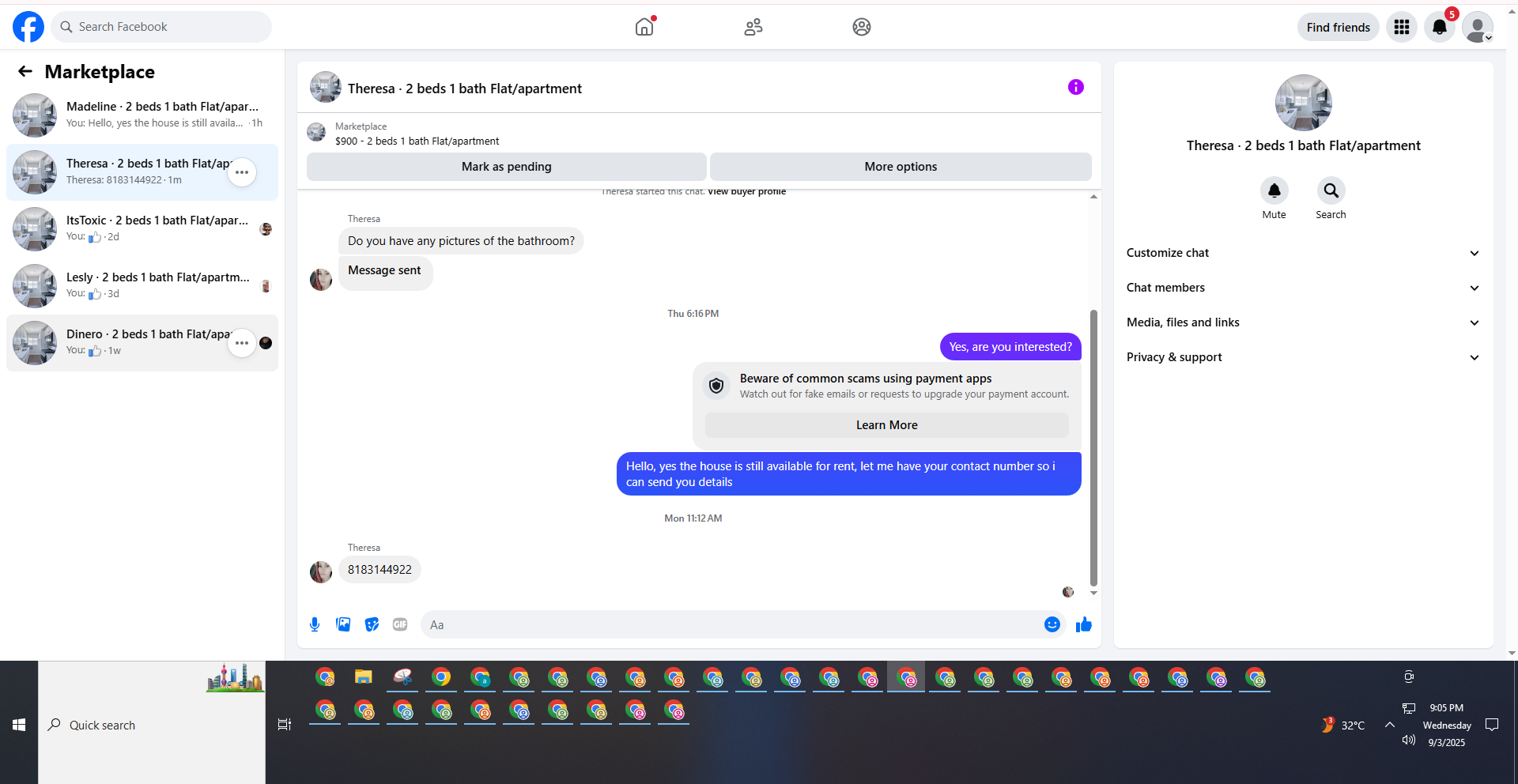
Task: Click the 'Yes, are you interested?' message
Action: pos(1010,347)
